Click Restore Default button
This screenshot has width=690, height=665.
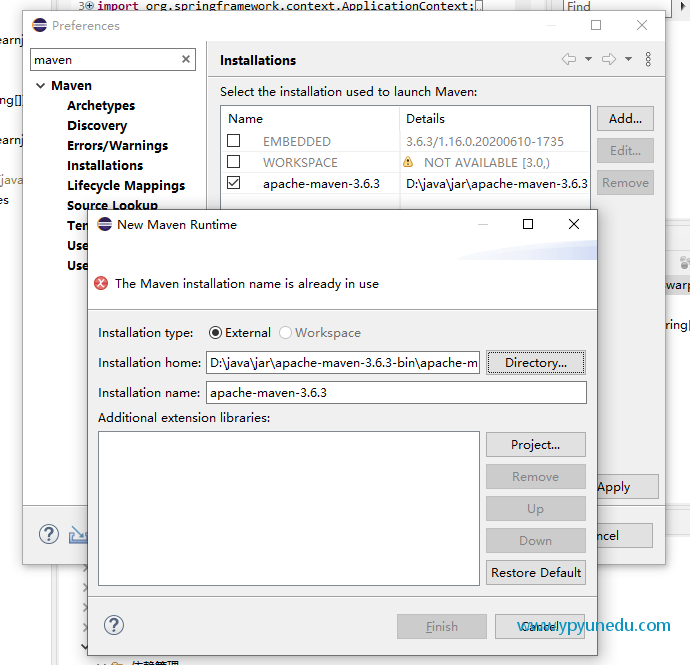point(536,573)
